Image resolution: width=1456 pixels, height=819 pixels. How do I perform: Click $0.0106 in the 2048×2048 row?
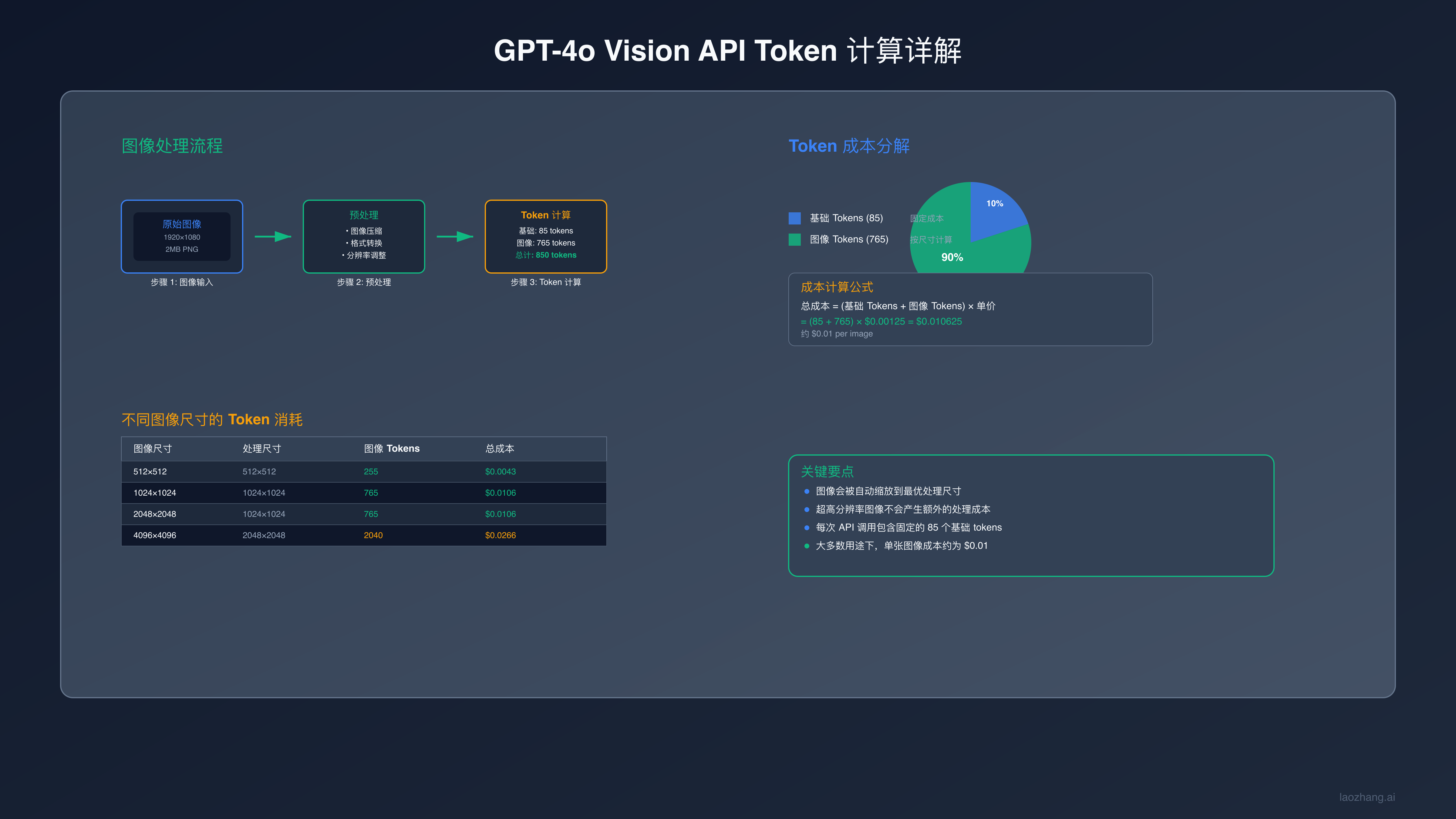[x=500, y=514]
